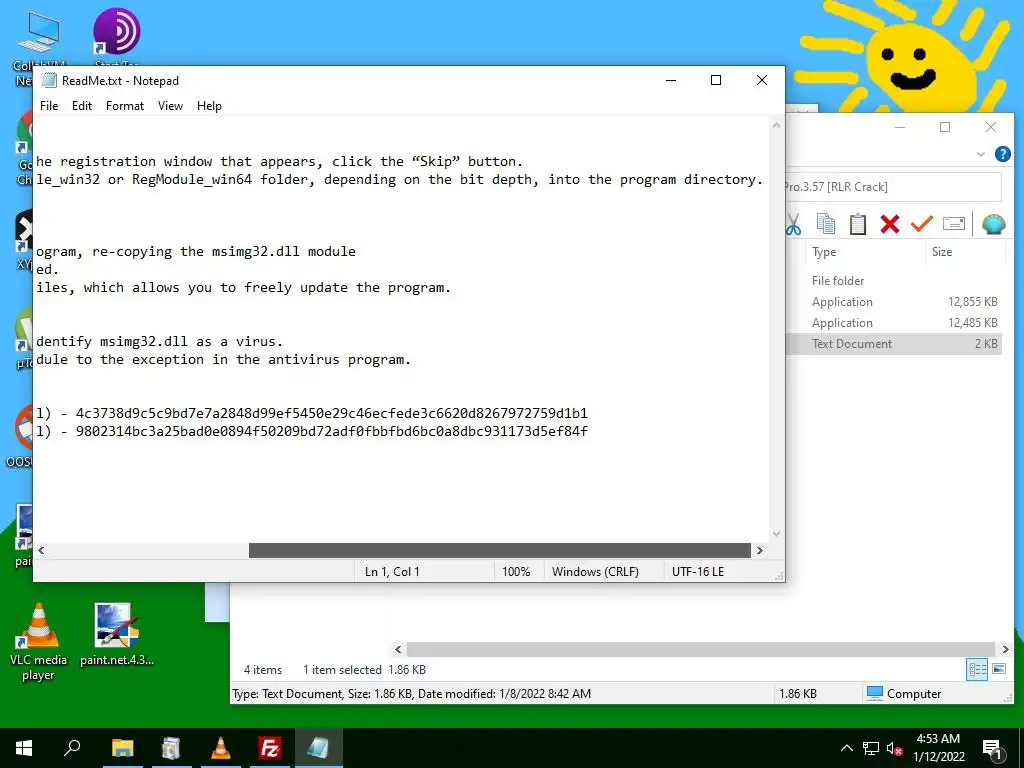Select the Text Document row sized 2 KB
The image size is (1024, 768).
tap(893, 344)
